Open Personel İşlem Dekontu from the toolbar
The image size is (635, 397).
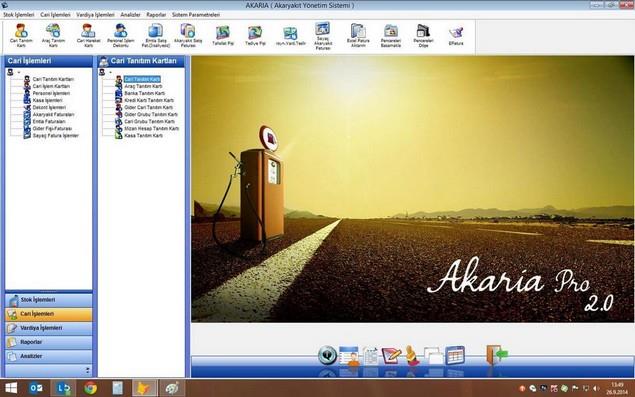[x=121, y=35]
